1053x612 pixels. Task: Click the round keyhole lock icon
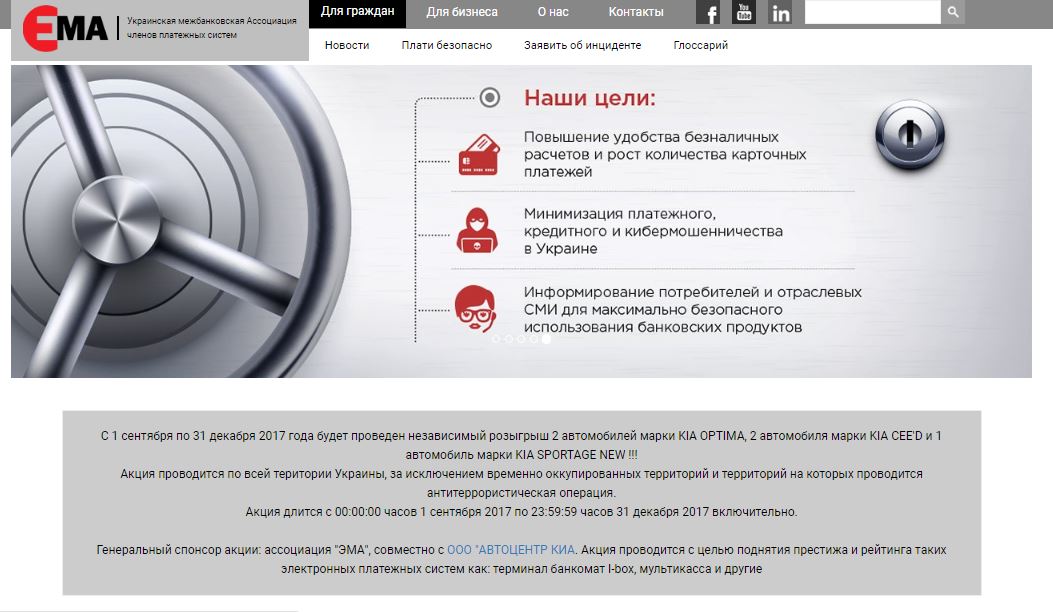pos(910,134)
